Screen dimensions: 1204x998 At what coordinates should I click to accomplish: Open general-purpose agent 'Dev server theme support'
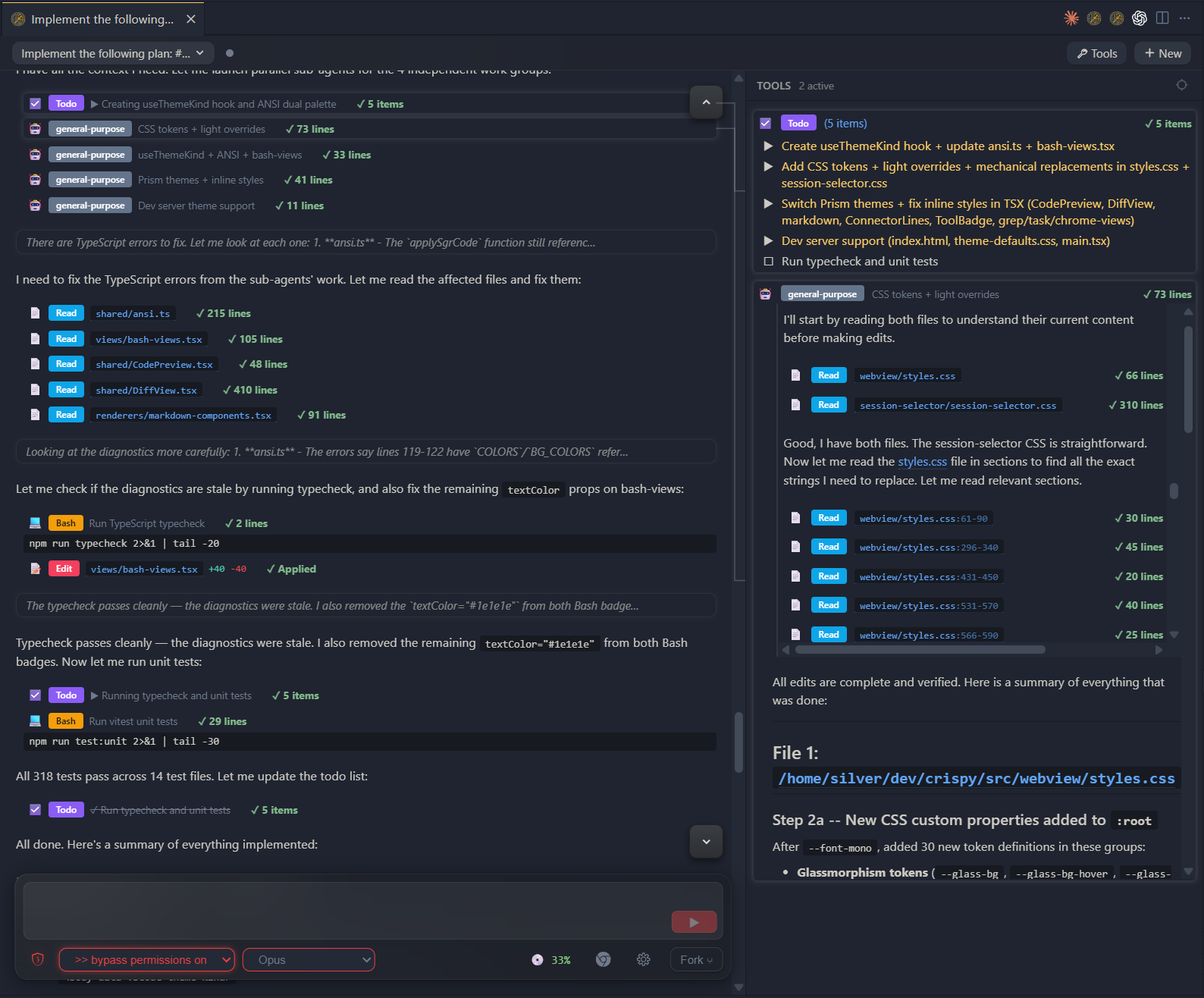tap(90, 206)
